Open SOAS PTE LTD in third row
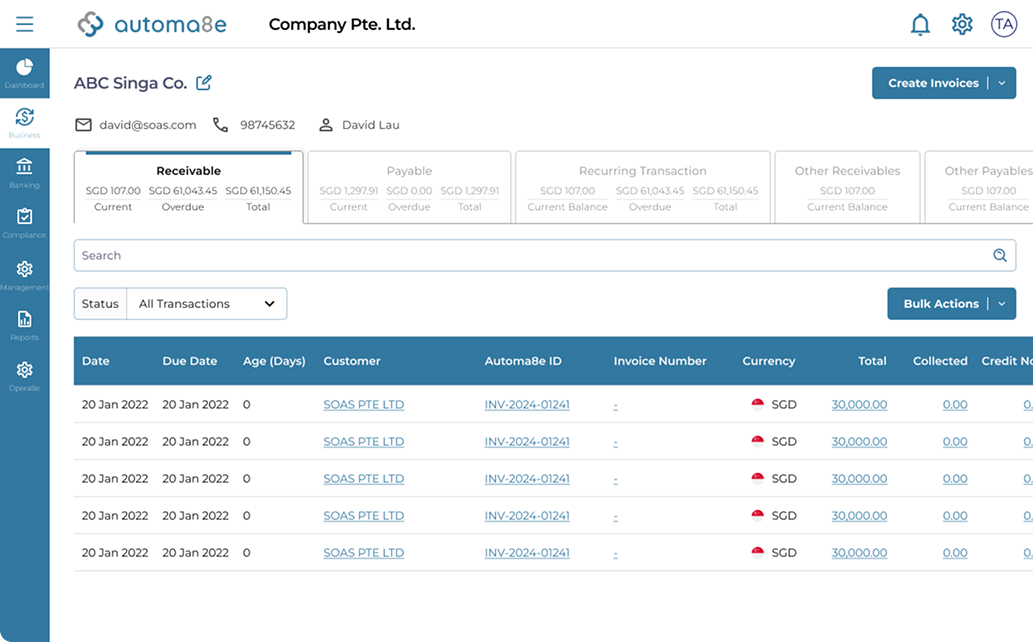This screenshot has width=1033, height=642. pos(364,479)
